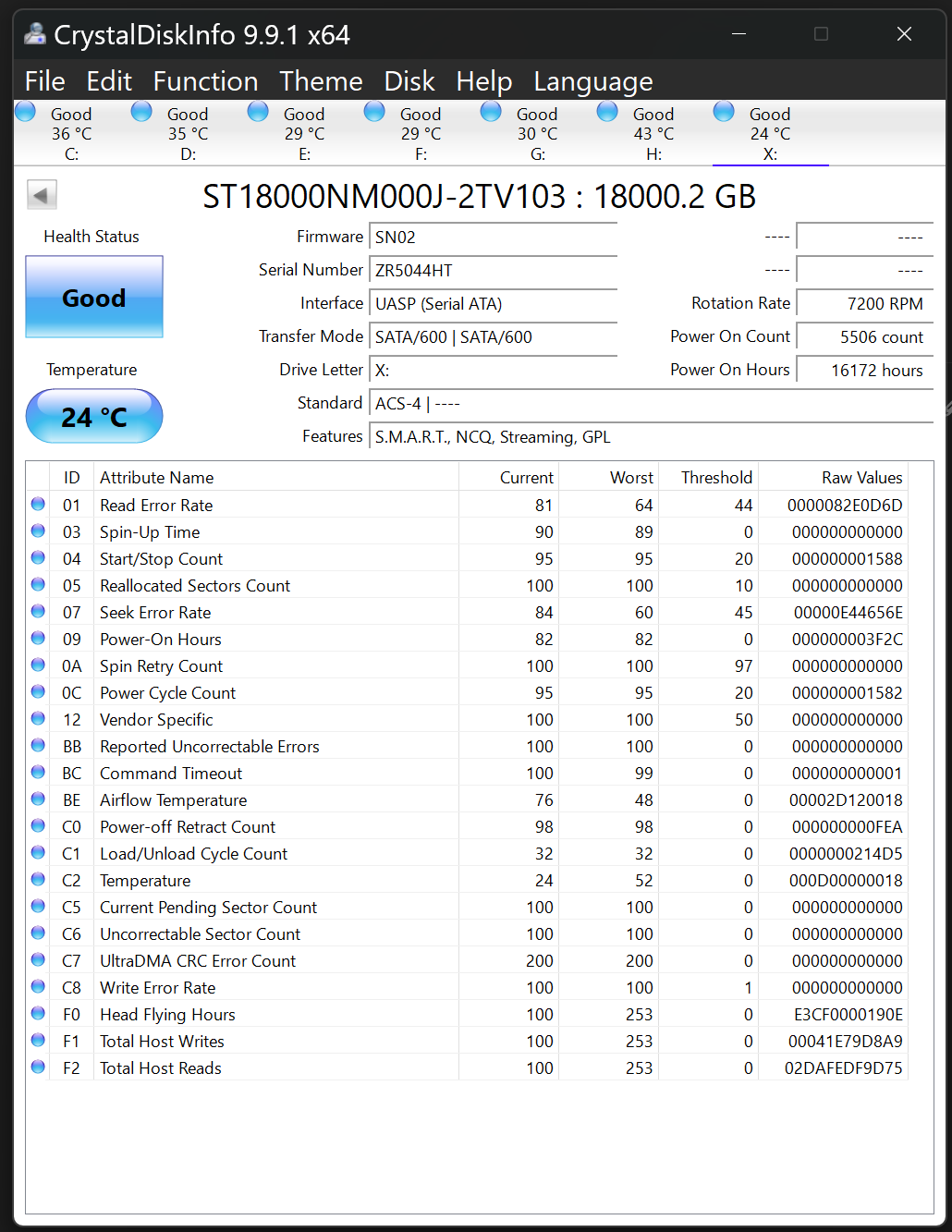The image size is (952, 1232).
Task: Click status icon for Uncorrectable Sector Count
Action: pos(38,933)
